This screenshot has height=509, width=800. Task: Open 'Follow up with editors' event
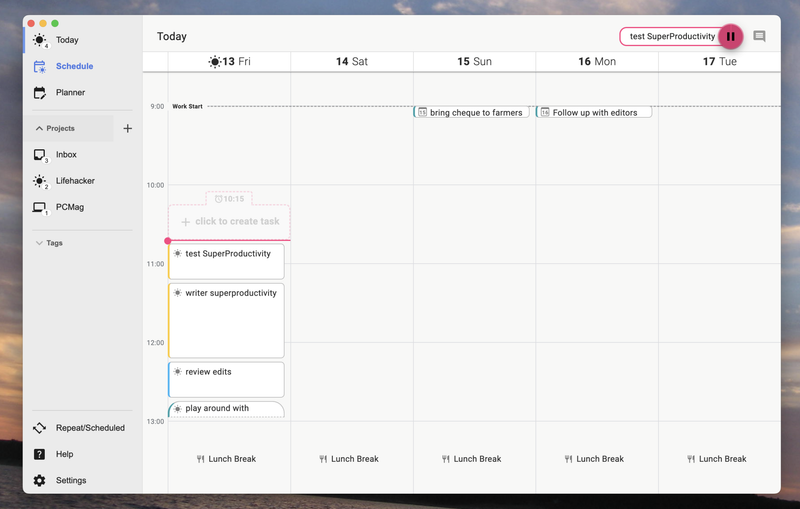pyautogui.click(x=594, y=112)
